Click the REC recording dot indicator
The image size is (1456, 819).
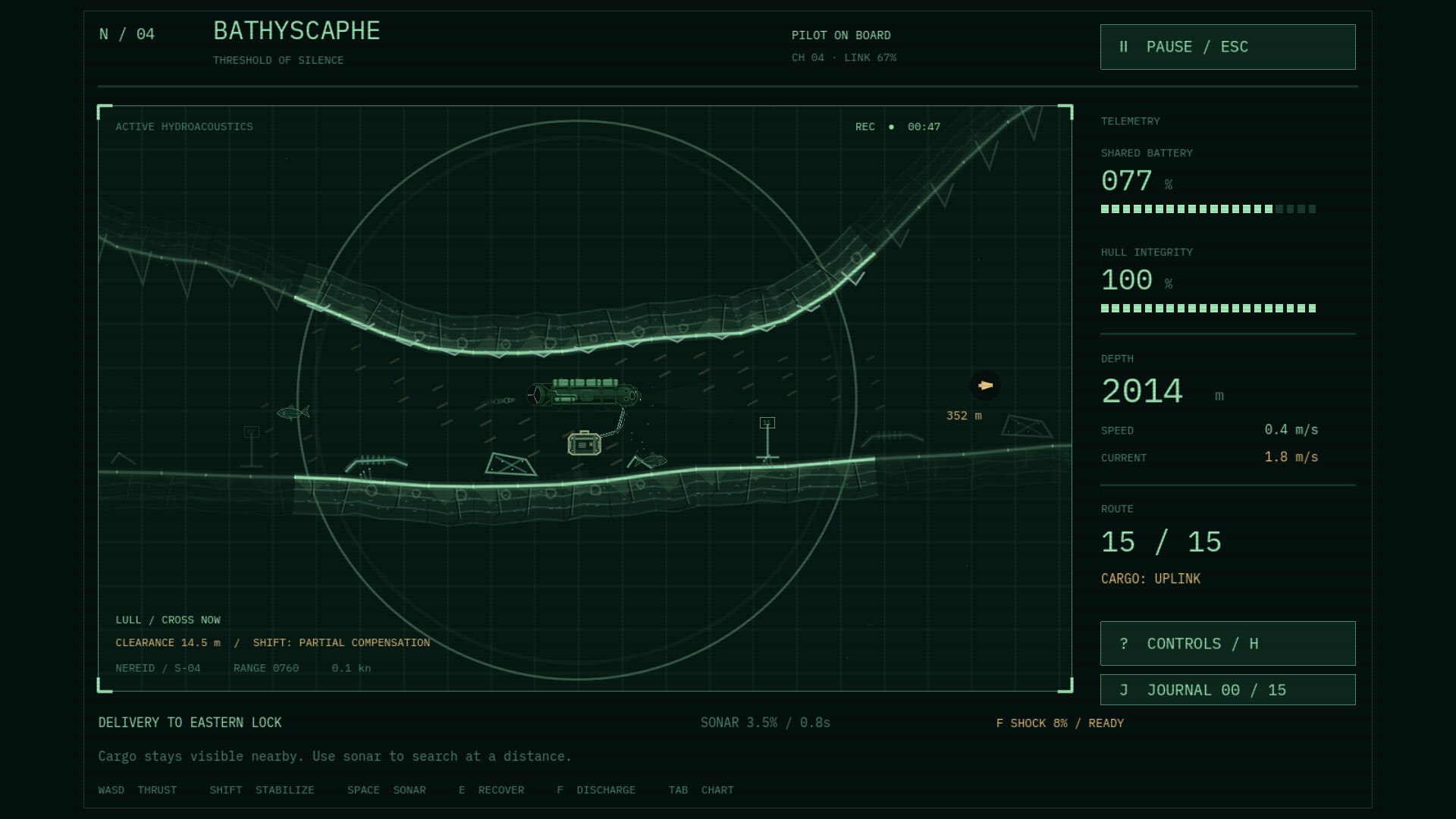click(x=891, y=127)
